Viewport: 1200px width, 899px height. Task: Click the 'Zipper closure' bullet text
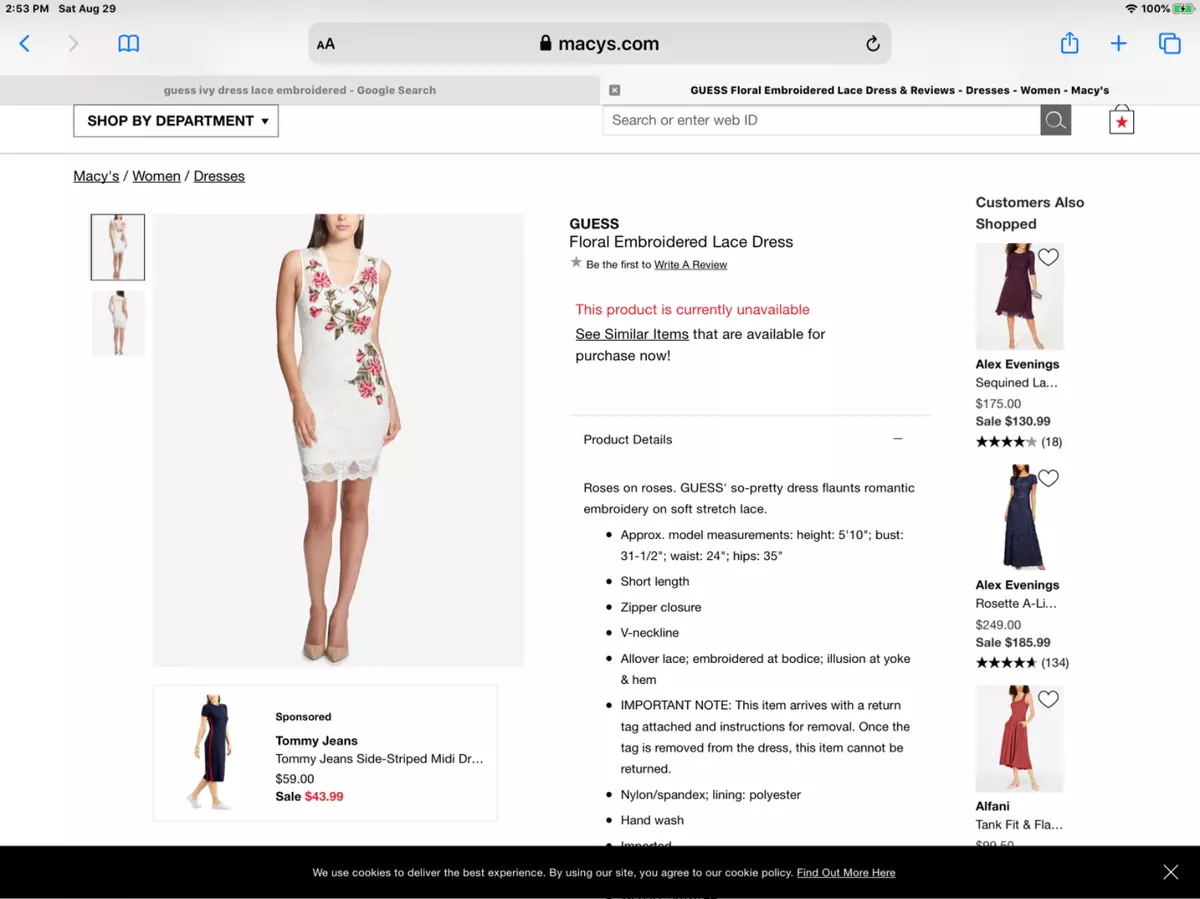pos(661,607)
